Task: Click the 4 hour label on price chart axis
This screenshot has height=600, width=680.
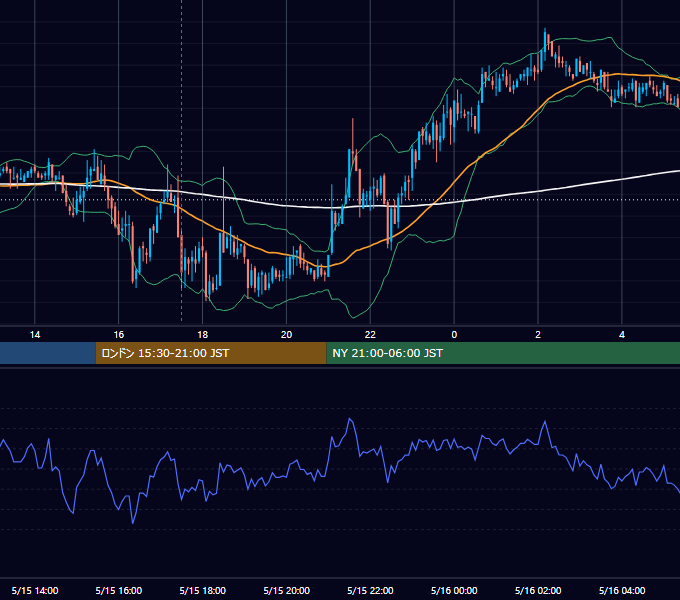Action: click(x=622, y=335)
